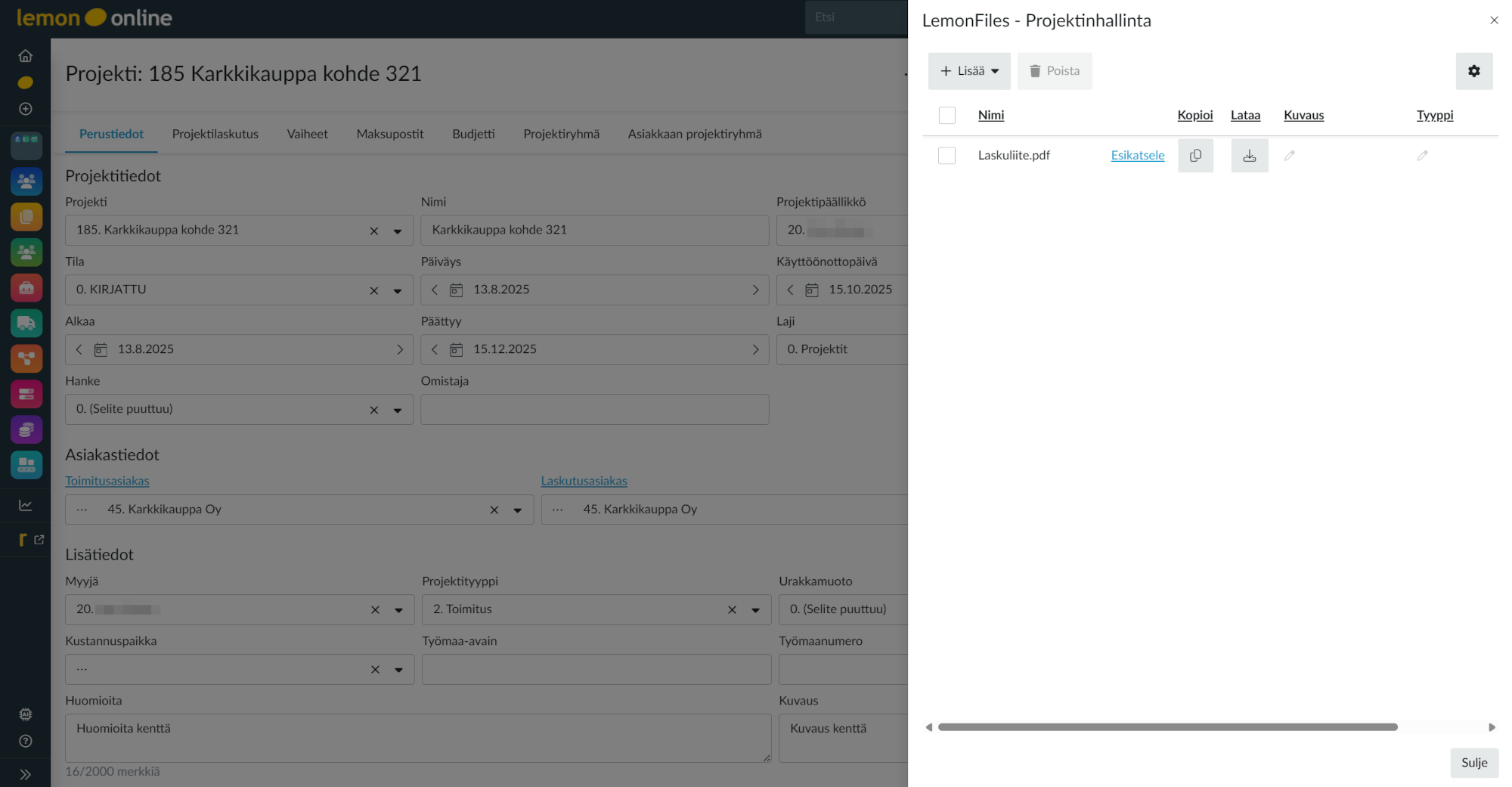Open the help question mark icon

tap(26, 741)
